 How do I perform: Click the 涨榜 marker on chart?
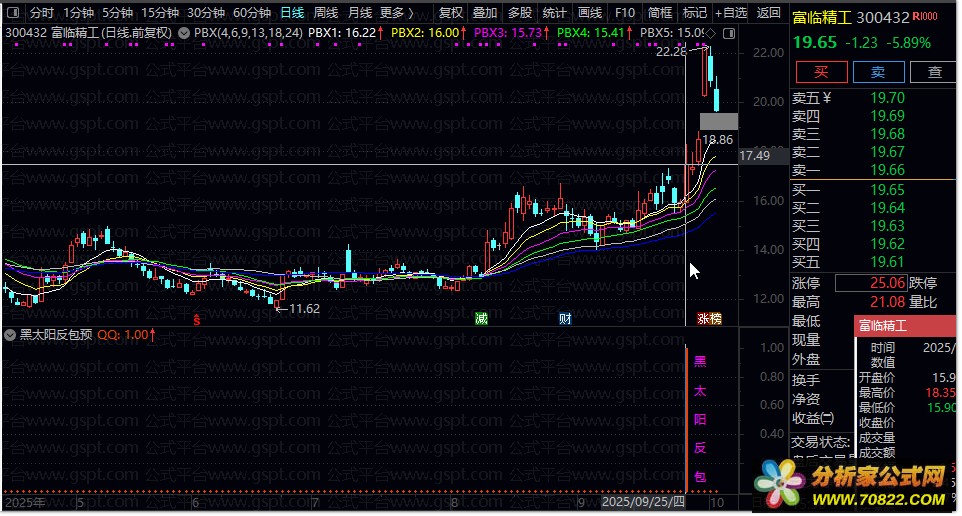coord(709,318)
